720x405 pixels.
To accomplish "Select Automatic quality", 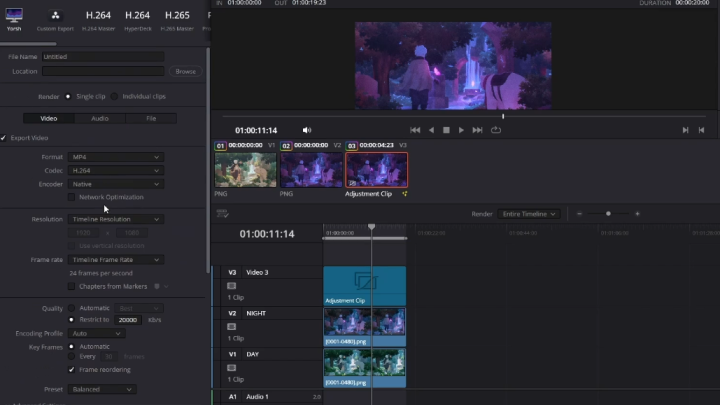I will tap(71, 308).
